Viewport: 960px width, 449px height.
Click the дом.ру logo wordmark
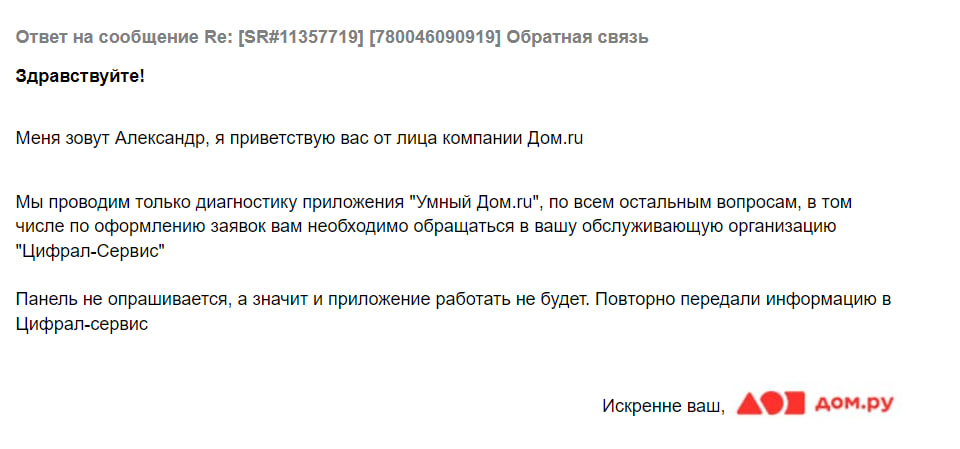854,404
